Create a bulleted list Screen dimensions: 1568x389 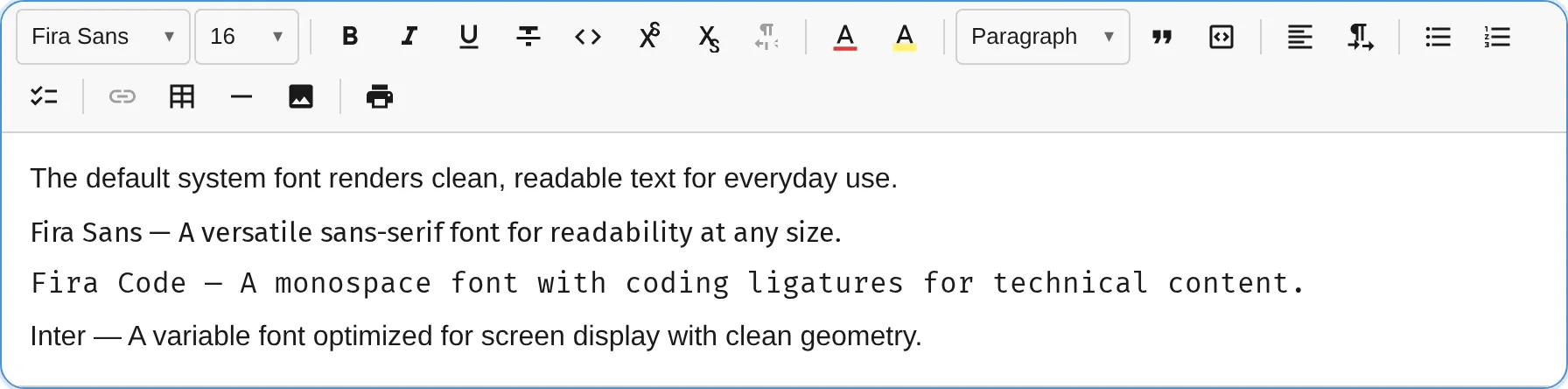(1438, 37)
